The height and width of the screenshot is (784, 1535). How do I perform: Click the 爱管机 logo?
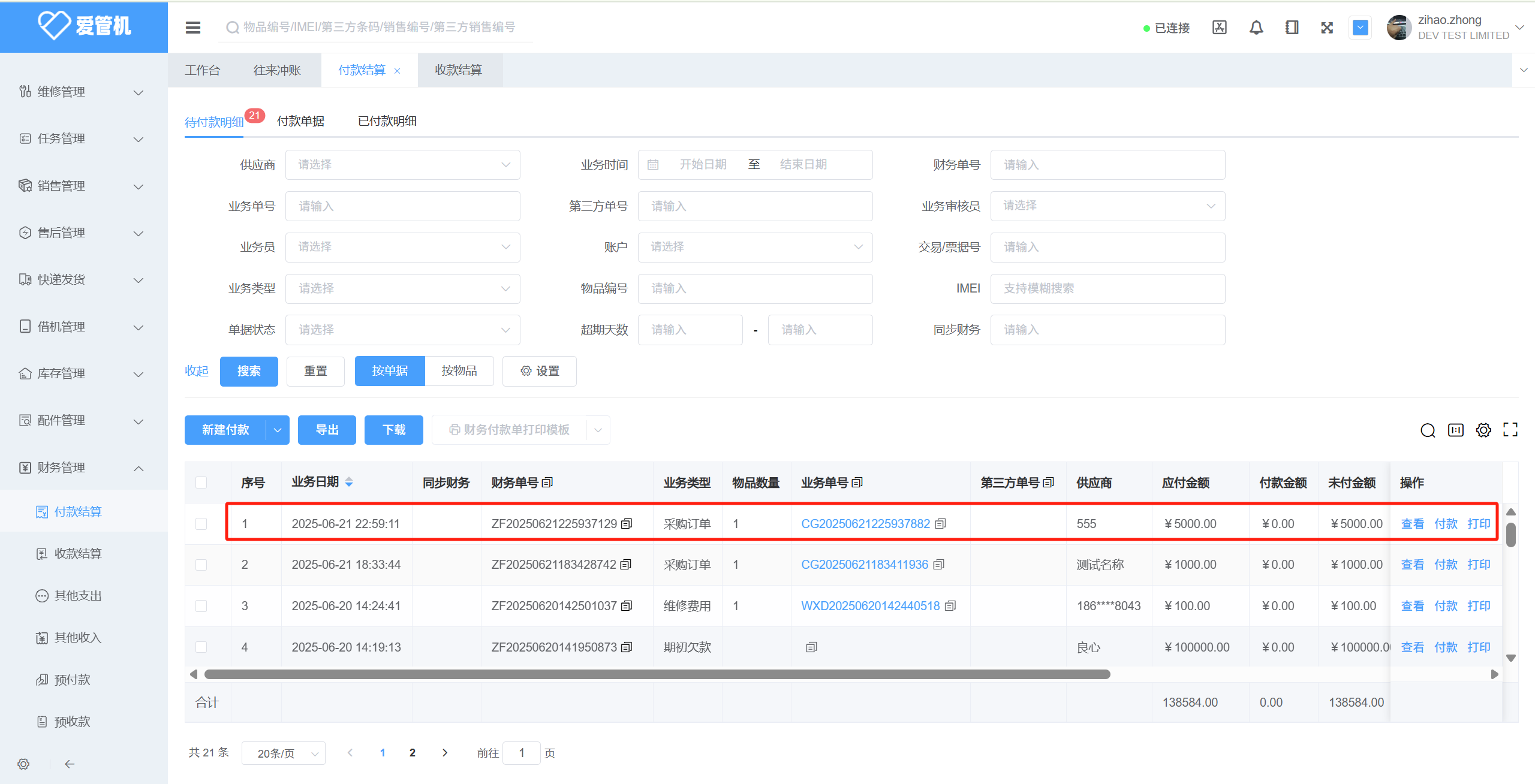[x=84, y=26]
